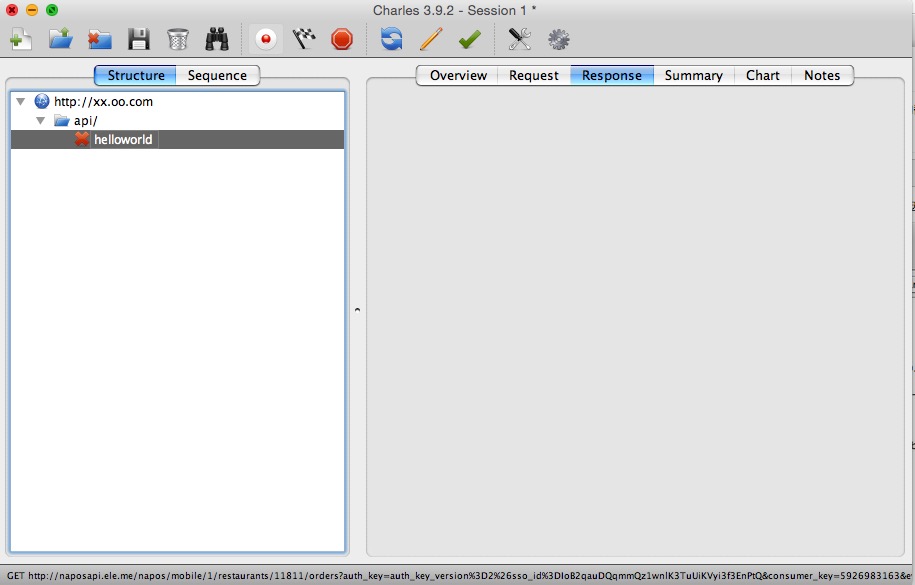Collapse the http://xx.oo.com host node
The width and height of the screenshot is (915, 585).
click(20, 102)
